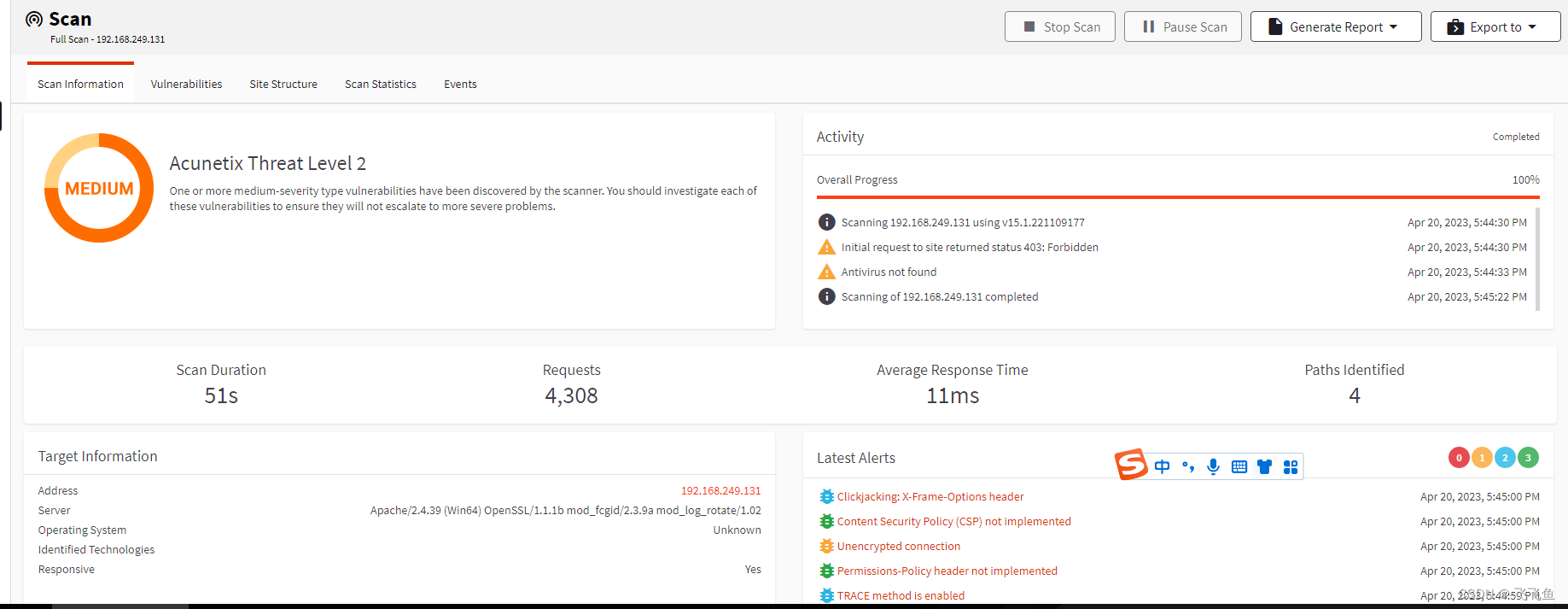Click info icon beside 'Scanning 192.168.249.131 using v15'
This screenshot has width=1568, height=609.
[826, 222]
